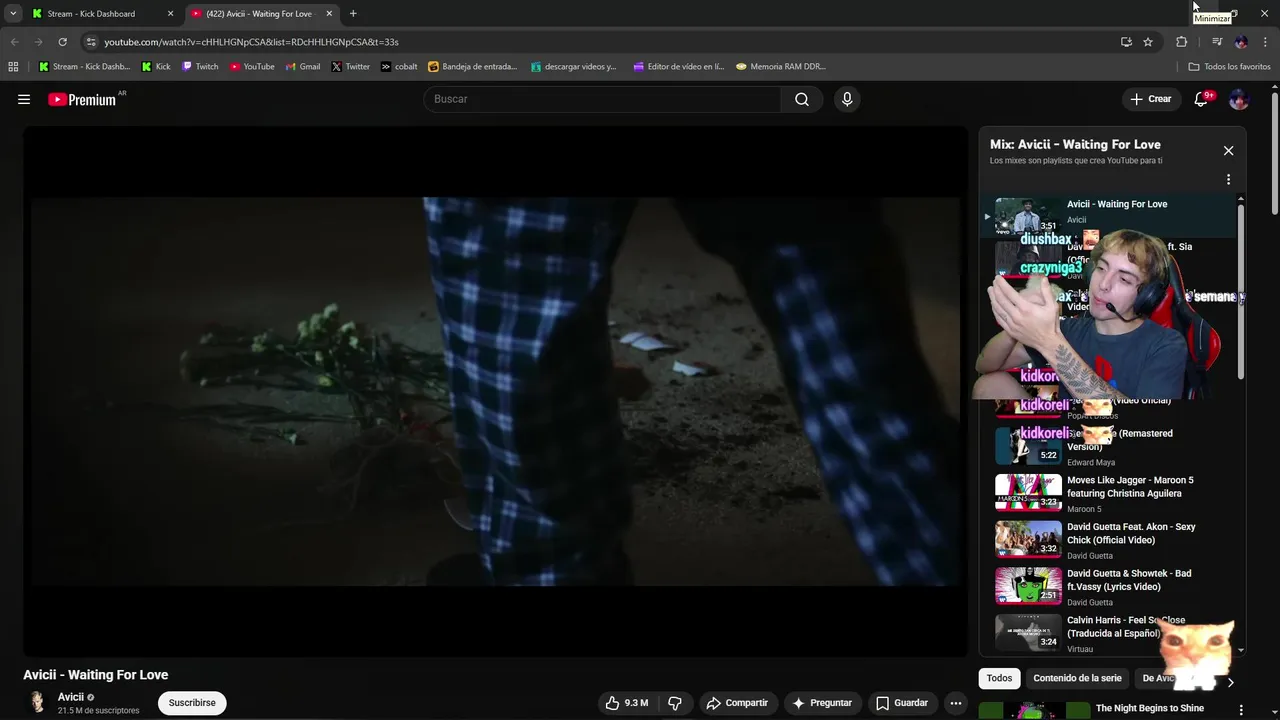
Task: Select Avicii - Waiting For Love in playlist
Action: coord(1110,214)
